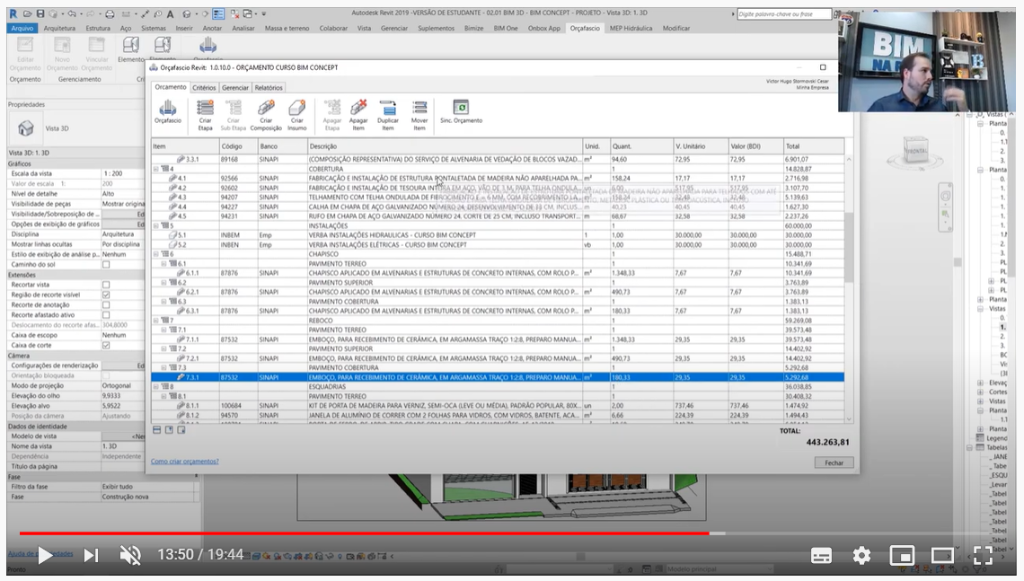Viewport: 1024px width, 581px height.
Task: Toggle the Recorte de anotação checkbox
Action: pyautogui.click(x=106, y=305)
